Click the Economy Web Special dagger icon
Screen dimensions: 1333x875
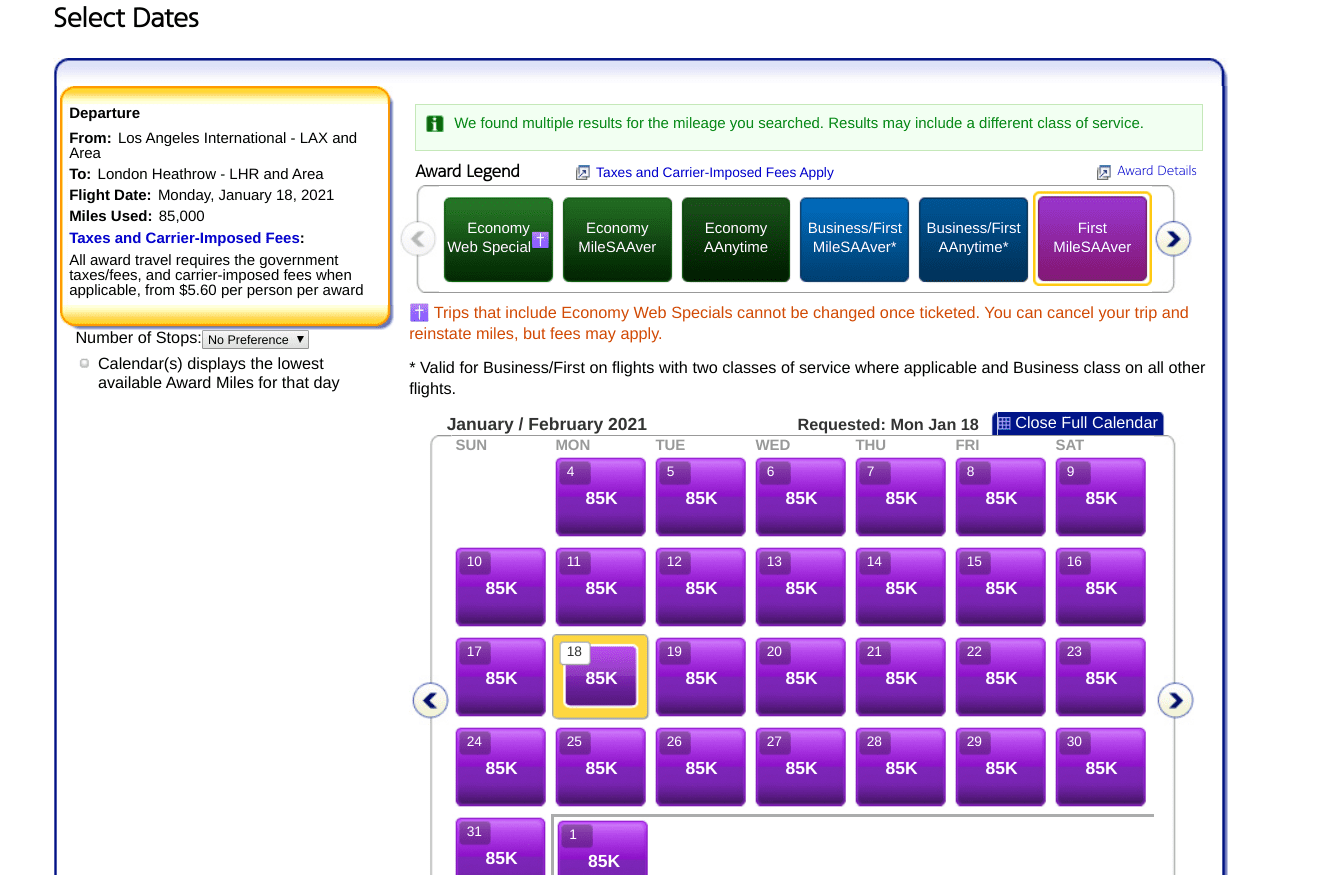coord(540,240)
